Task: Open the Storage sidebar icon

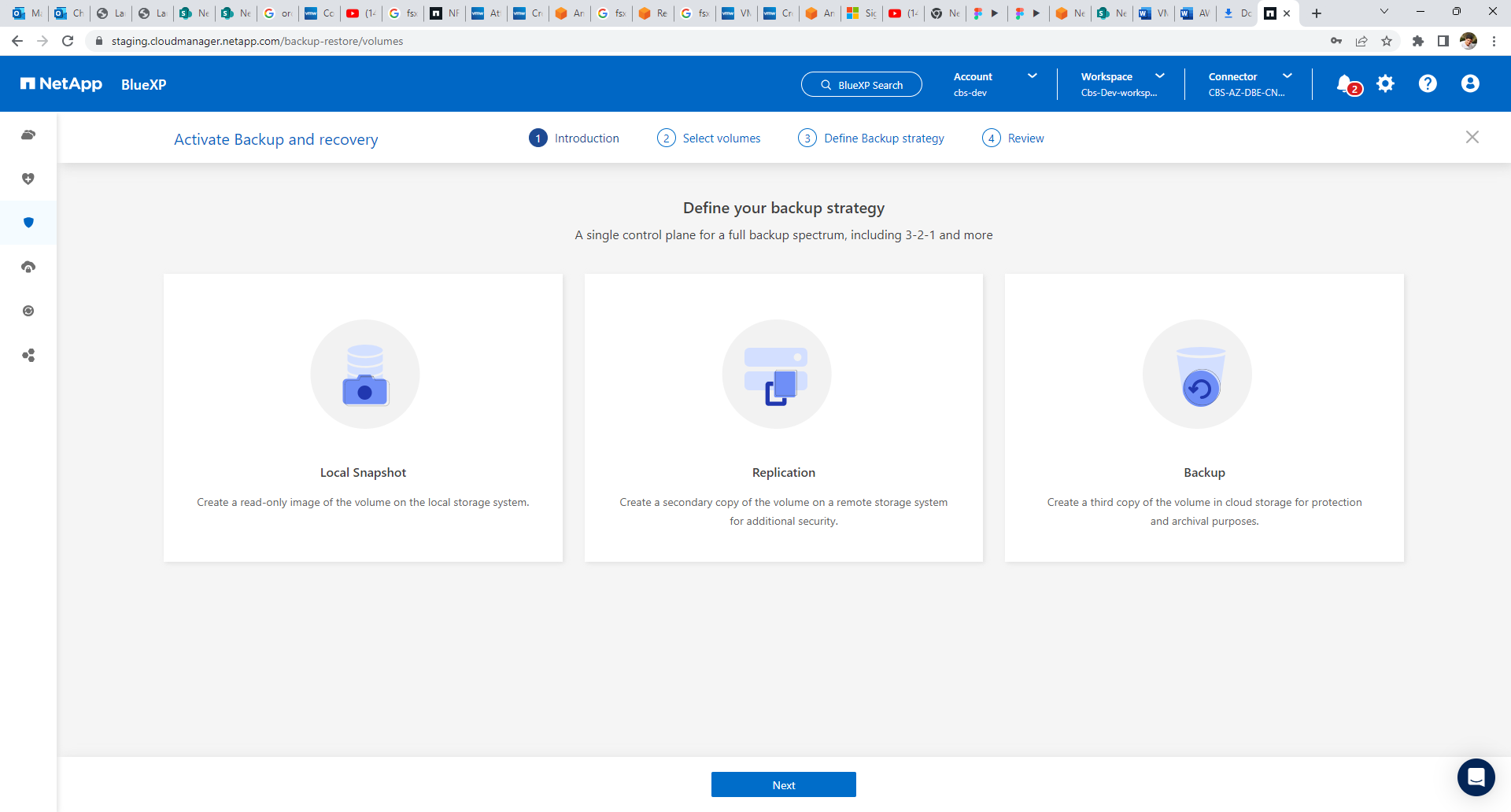Action: pyautogui.click(x=28, y=135)
